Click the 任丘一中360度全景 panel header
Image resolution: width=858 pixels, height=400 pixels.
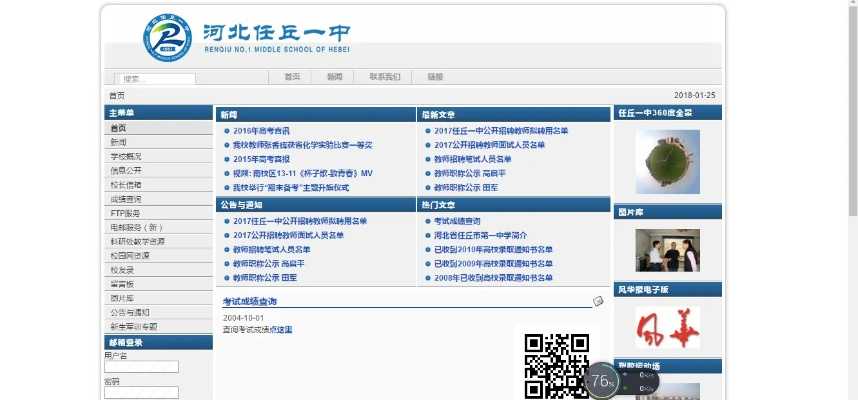(668, 113)
